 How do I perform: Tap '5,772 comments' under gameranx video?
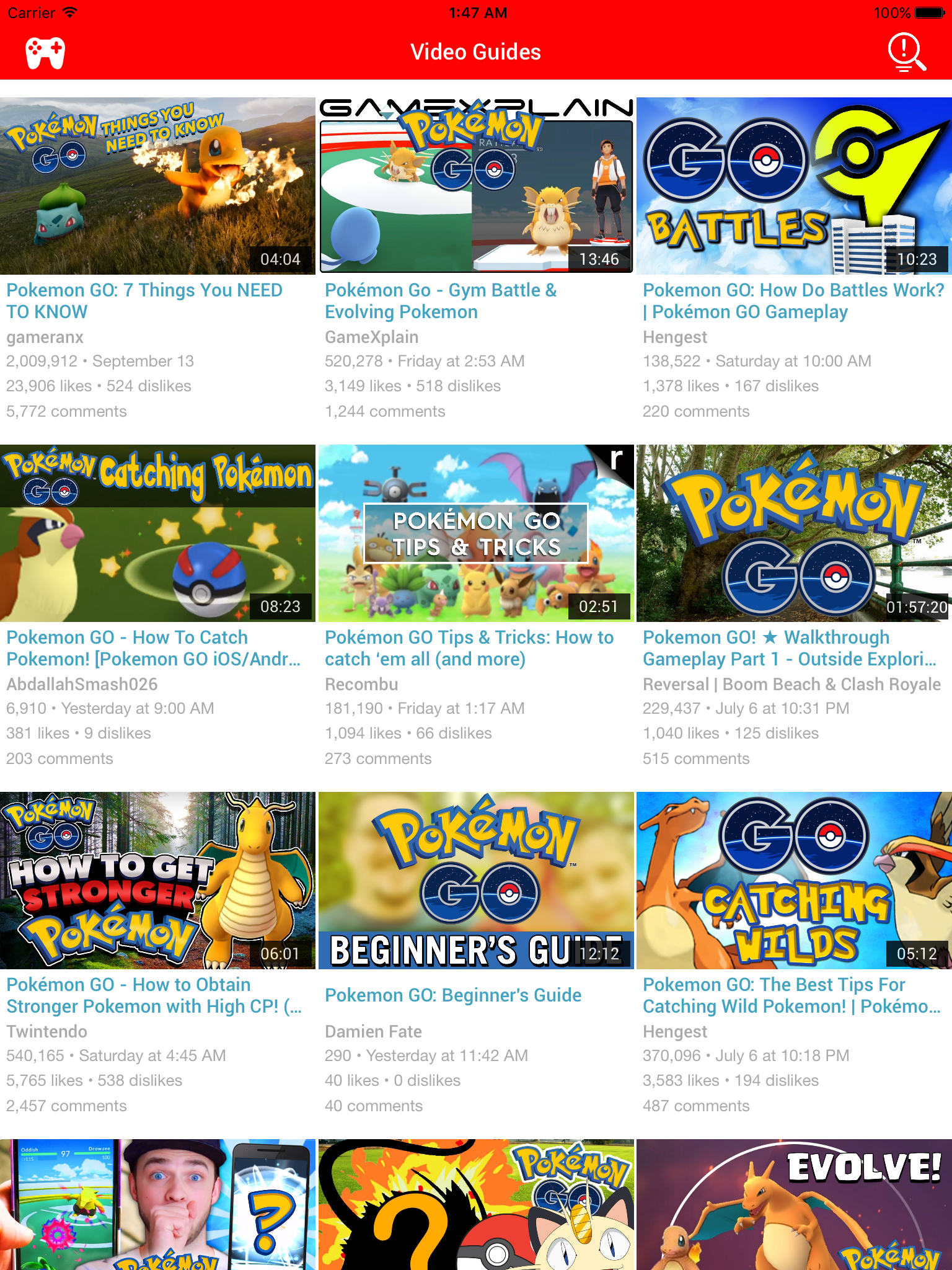(x=66, y=411)
